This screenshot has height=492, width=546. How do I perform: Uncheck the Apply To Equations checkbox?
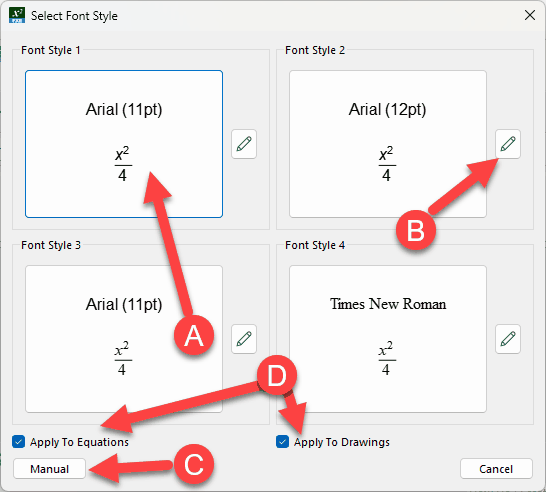[18, 442]
